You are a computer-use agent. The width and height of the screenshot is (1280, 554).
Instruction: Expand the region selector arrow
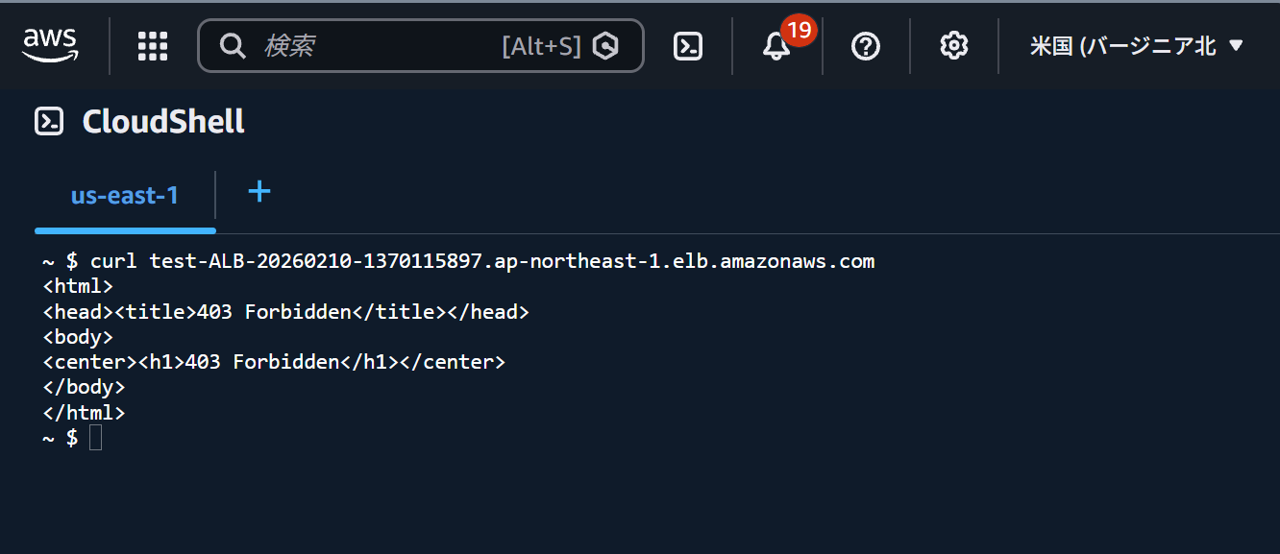1235,46
